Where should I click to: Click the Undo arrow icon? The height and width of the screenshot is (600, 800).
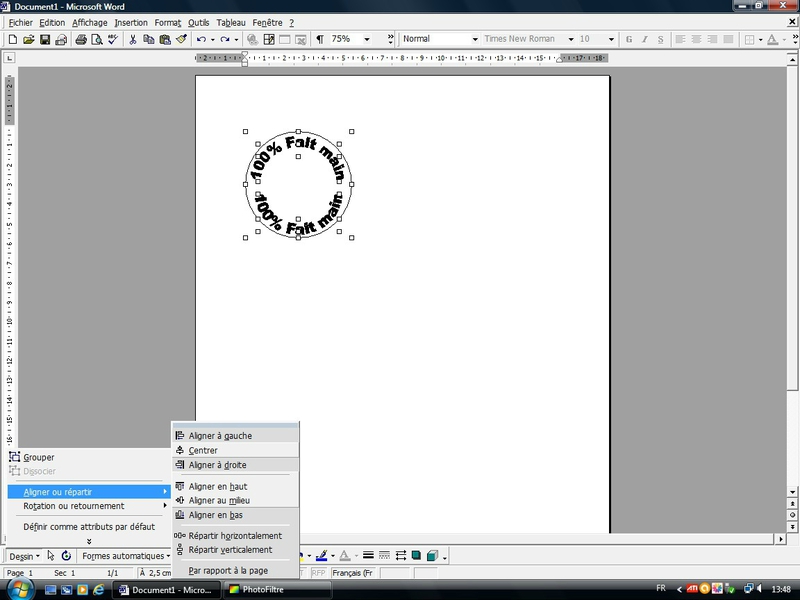(201, 39)
